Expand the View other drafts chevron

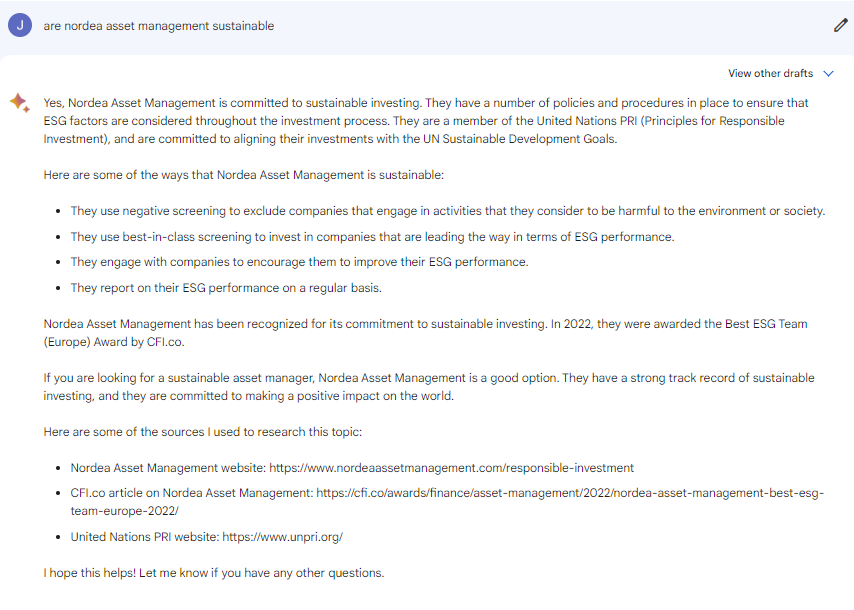pyautogui.click(x=828, y=74)
